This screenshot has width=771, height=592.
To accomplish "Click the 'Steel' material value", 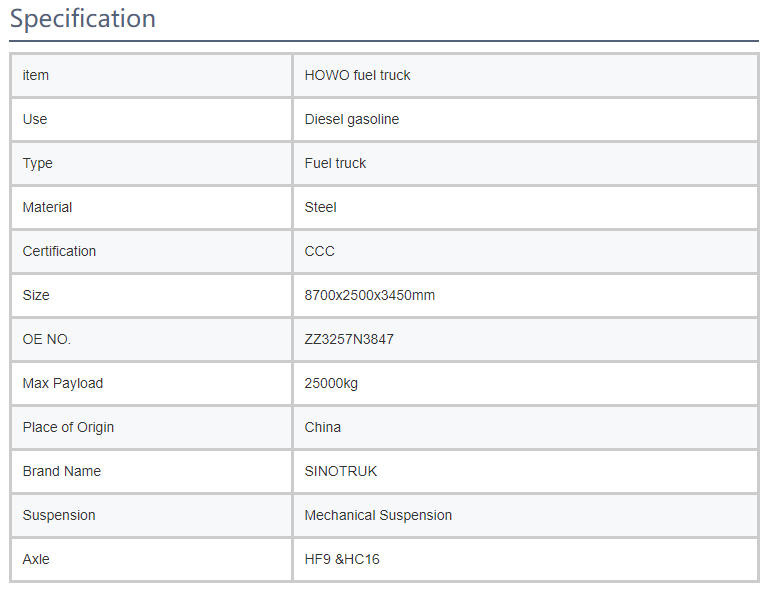I will (x=320, y=207).
